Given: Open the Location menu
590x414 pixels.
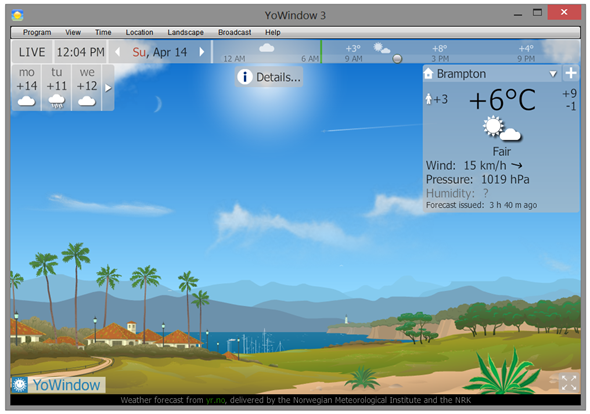Looking at the screenshot, I should coord(139,32).
